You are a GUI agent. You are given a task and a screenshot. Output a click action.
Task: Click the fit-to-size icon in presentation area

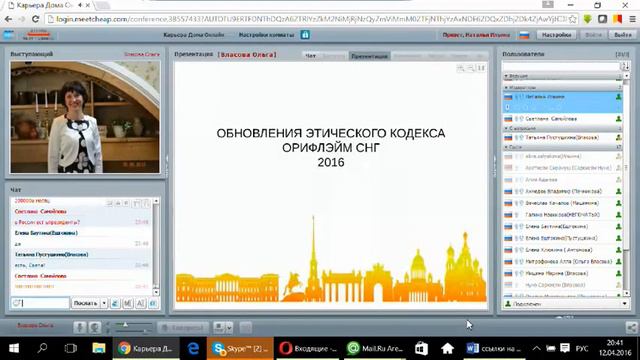pos(481,68)
